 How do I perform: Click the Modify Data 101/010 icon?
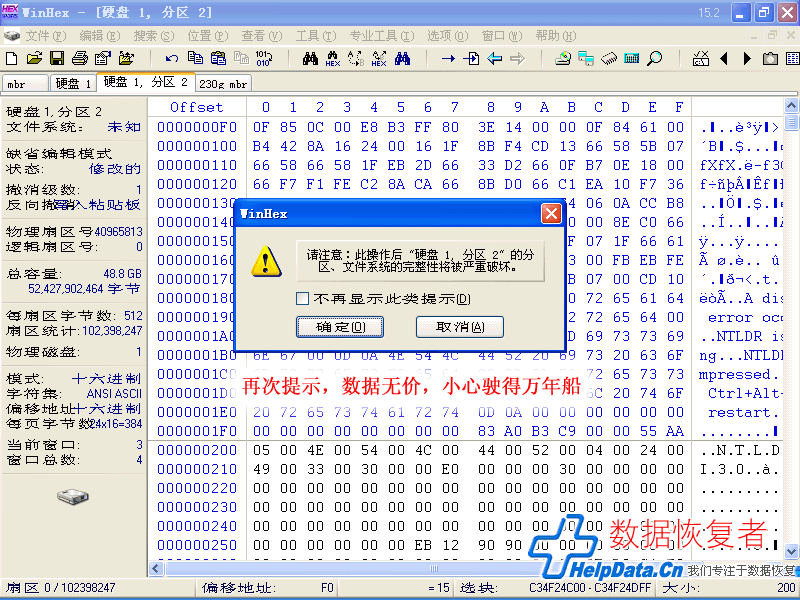coord(264,58)
